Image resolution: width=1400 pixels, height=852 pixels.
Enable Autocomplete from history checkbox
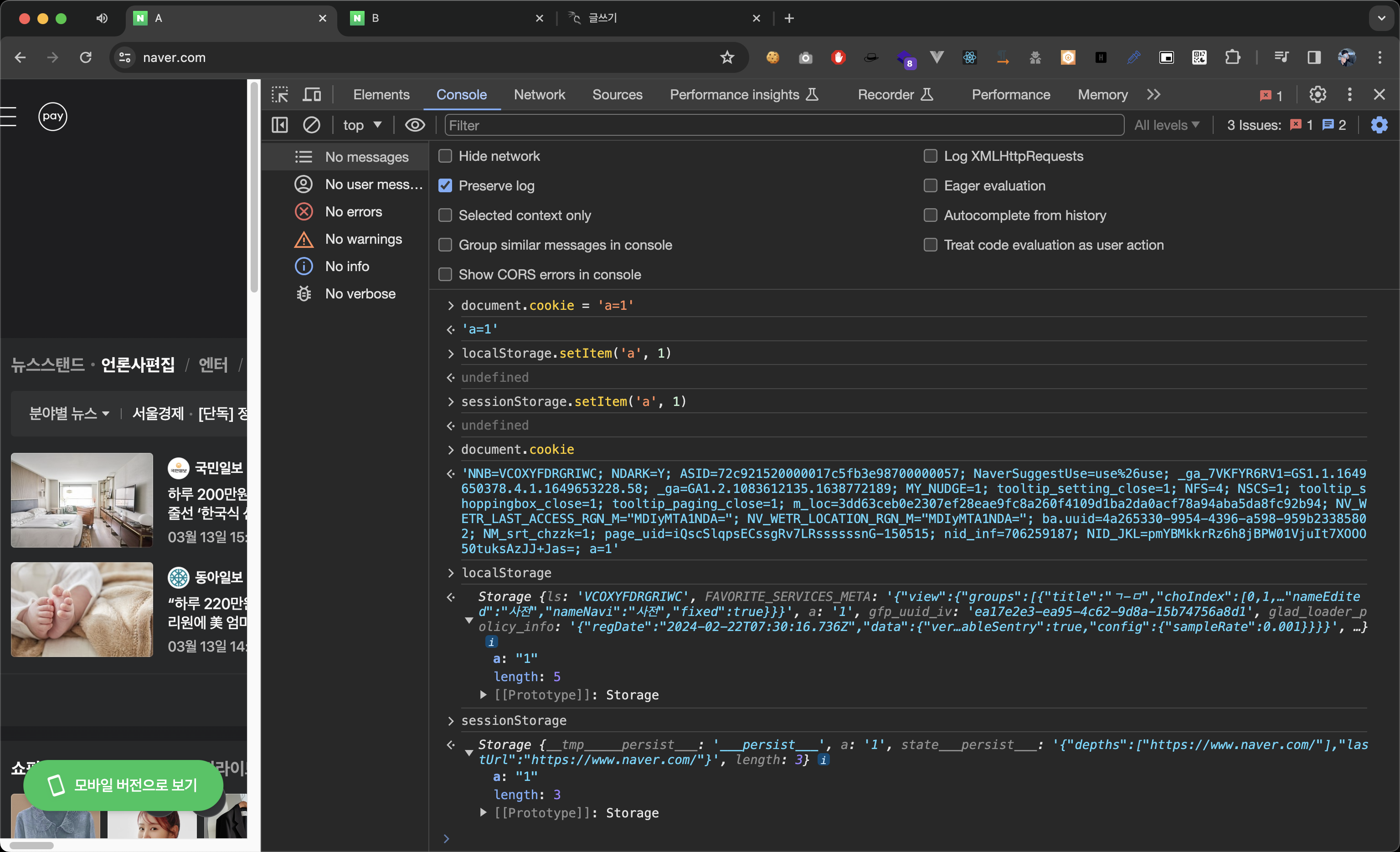click(930, 215)
